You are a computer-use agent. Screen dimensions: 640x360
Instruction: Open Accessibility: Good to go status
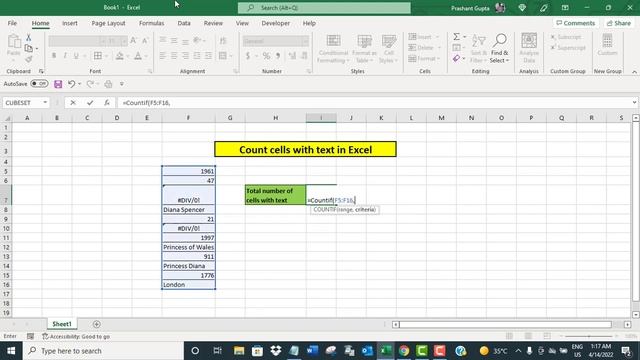point(76,336)
